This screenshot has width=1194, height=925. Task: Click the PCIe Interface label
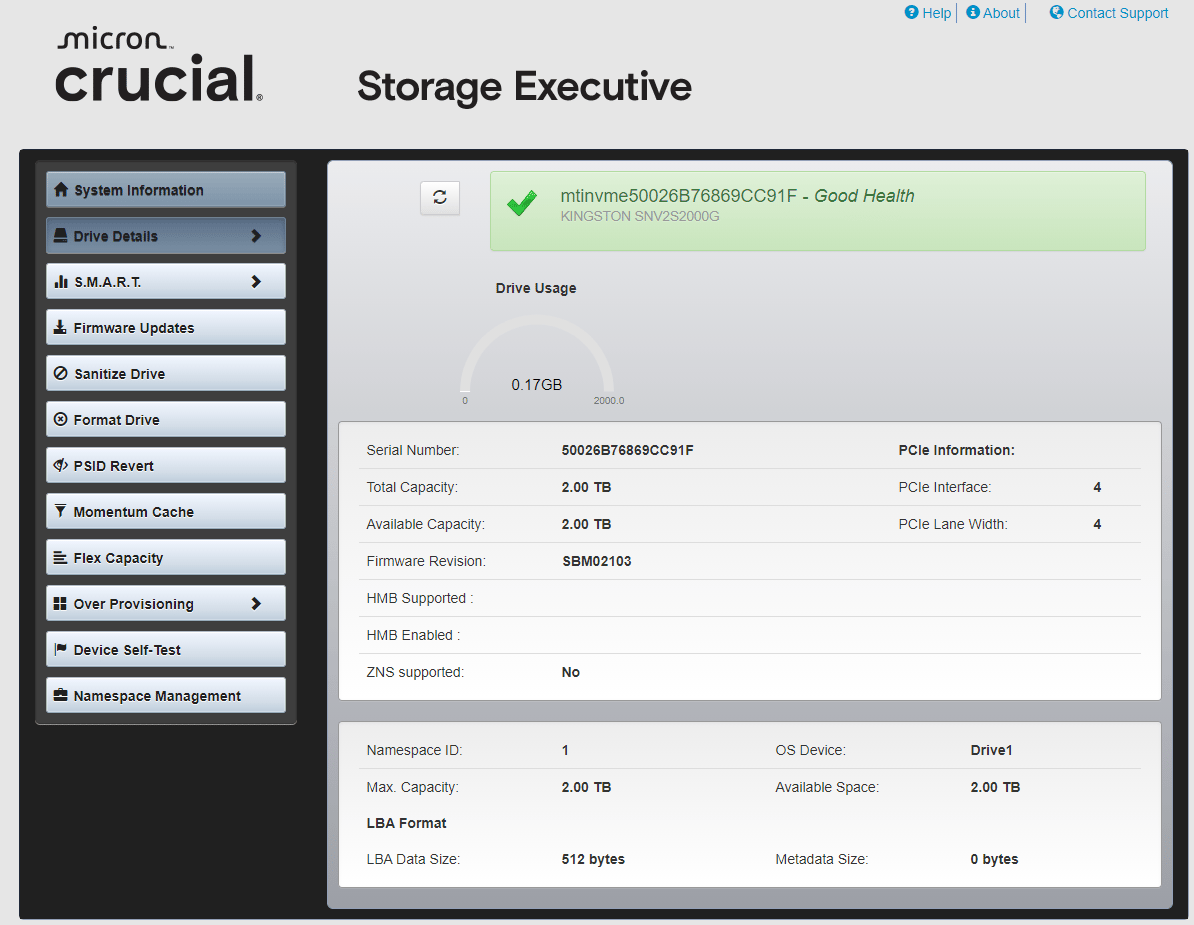(x=945, y=487)
